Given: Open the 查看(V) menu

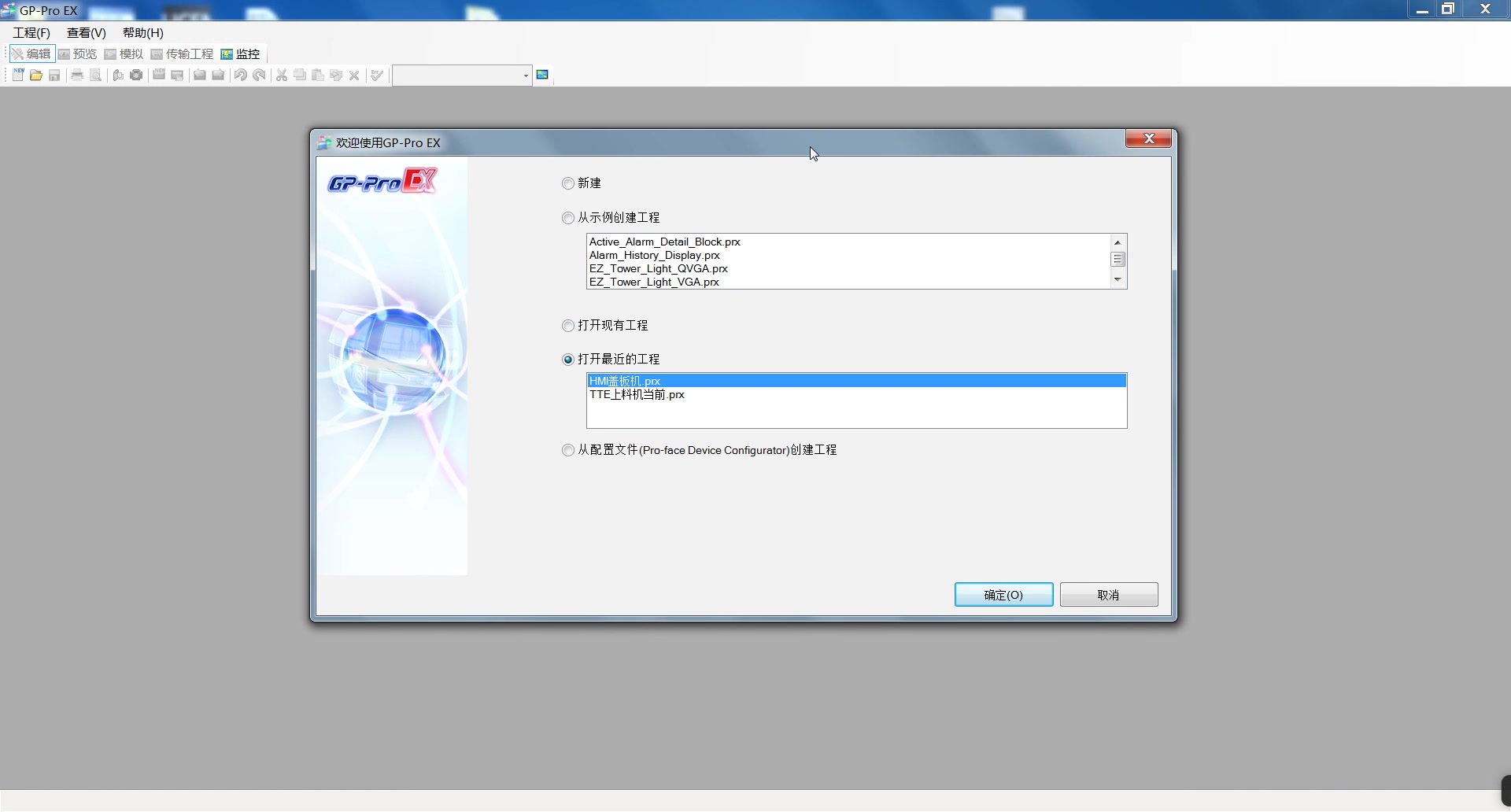Looking at the screenshot, I should (x=87, y=33).
